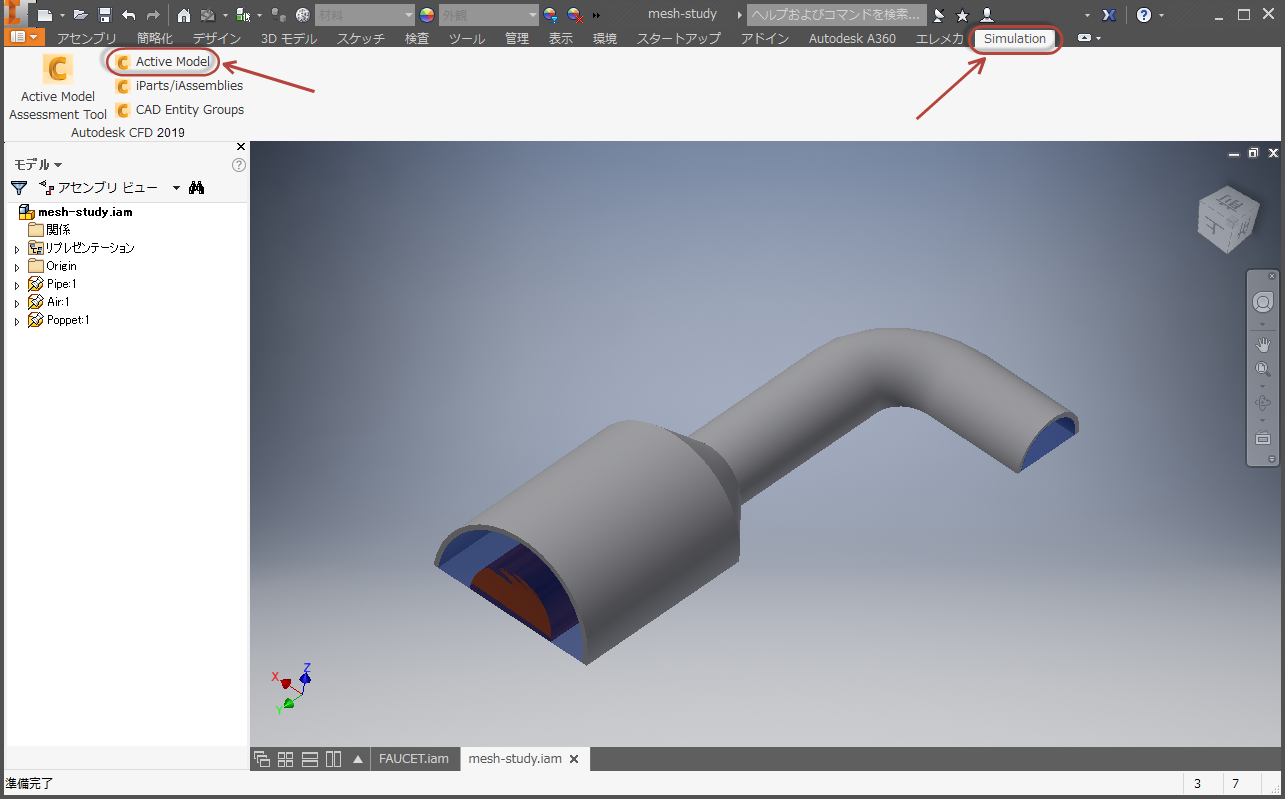This screenshot has width=1285, height=799.
Task: Open the Autodesk Exchange X icon
Action: 1108,15
